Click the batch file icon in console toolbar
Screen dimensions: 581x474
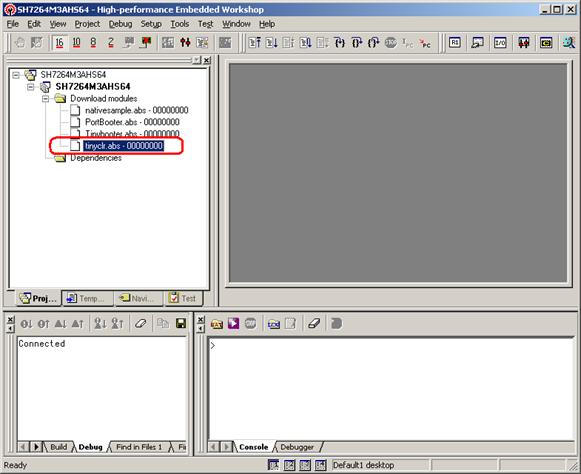click(x=217, y=324)
